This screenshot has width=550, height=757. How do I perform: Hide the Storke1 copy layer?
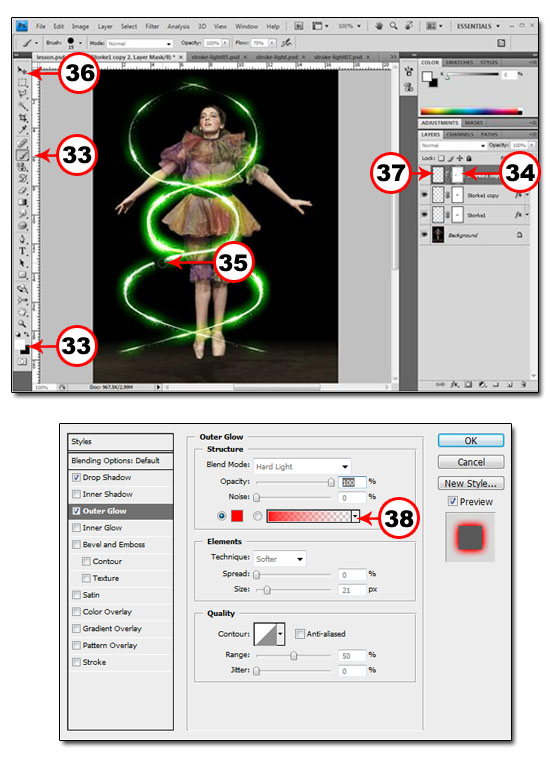pos(424,195)
